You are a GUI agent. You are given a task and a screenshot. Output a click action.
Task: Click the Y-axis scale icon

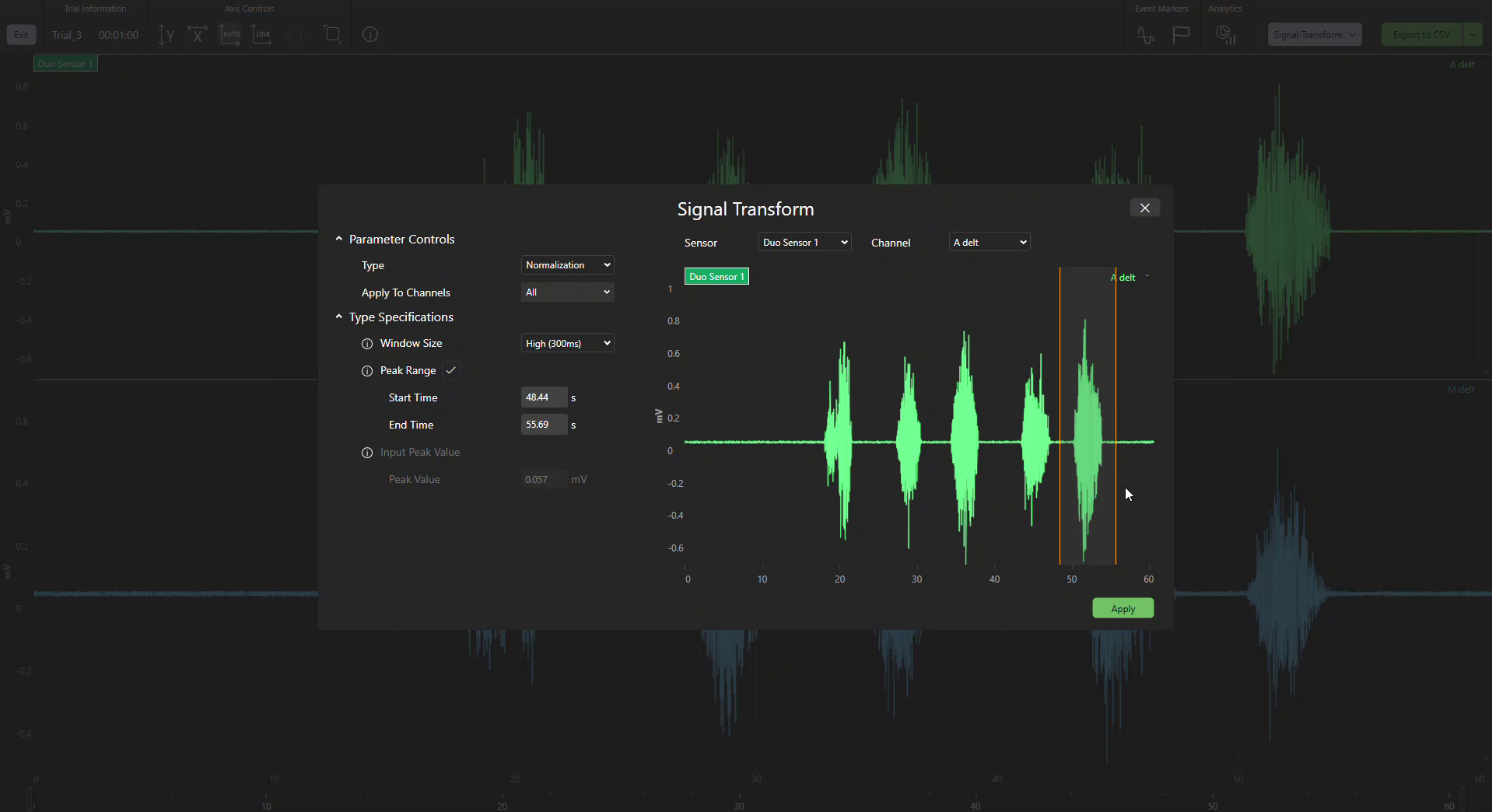coord(166,35)
